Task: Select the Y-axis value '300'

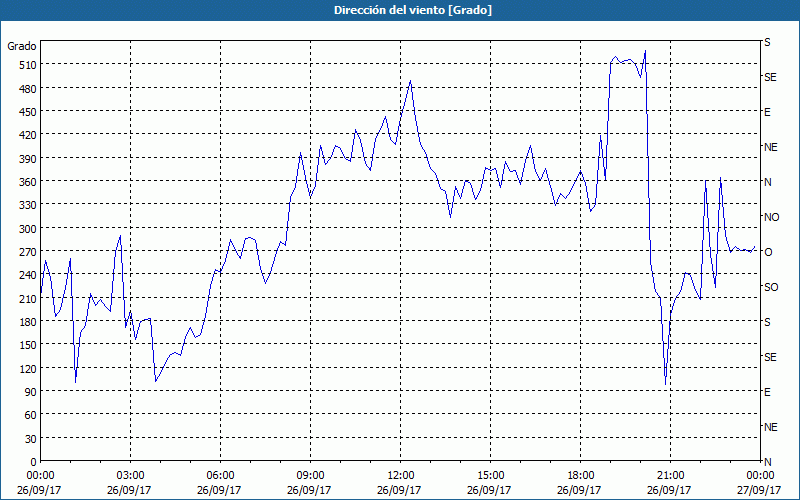Action: pyautogui.click(x=28, y=229)
